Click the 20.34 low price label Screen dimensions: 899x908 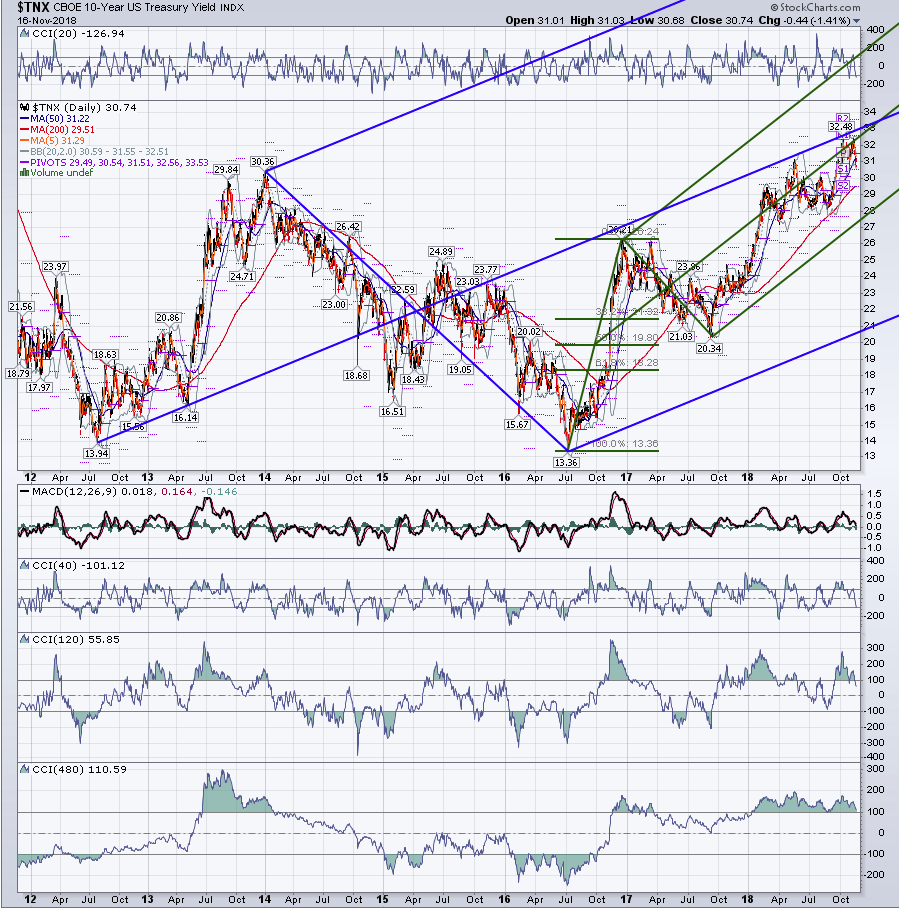[x=709, y=348]
